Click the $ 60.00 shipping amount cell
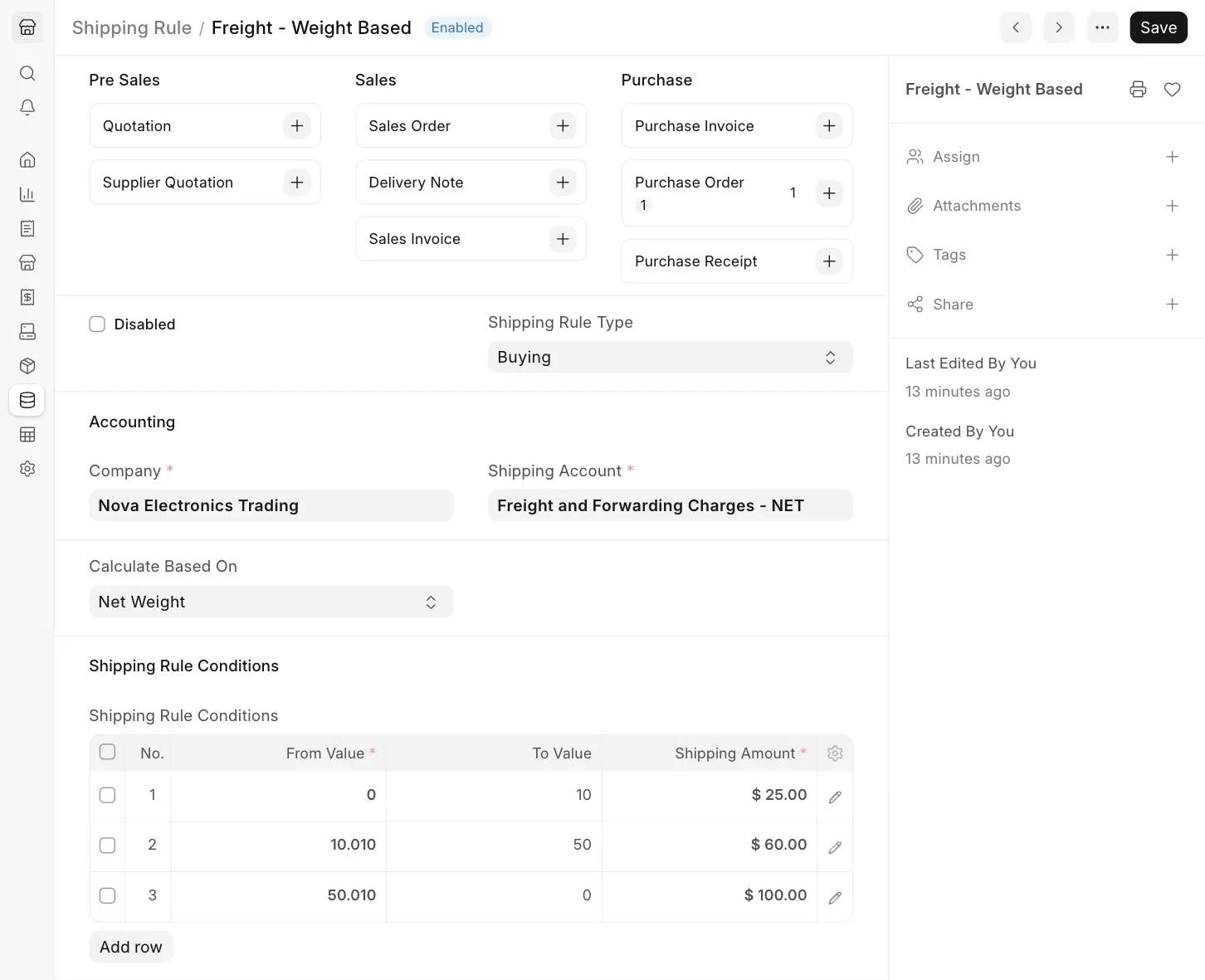The height and width of the screenshot is (980, 1205). click(710, 846)
